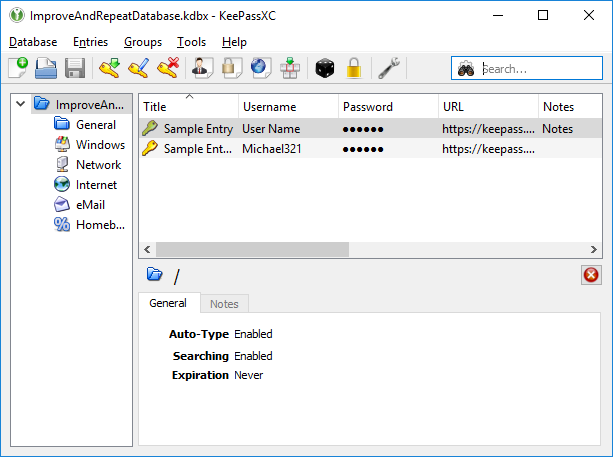Select the Homeb... group

(x=89, y=224)
